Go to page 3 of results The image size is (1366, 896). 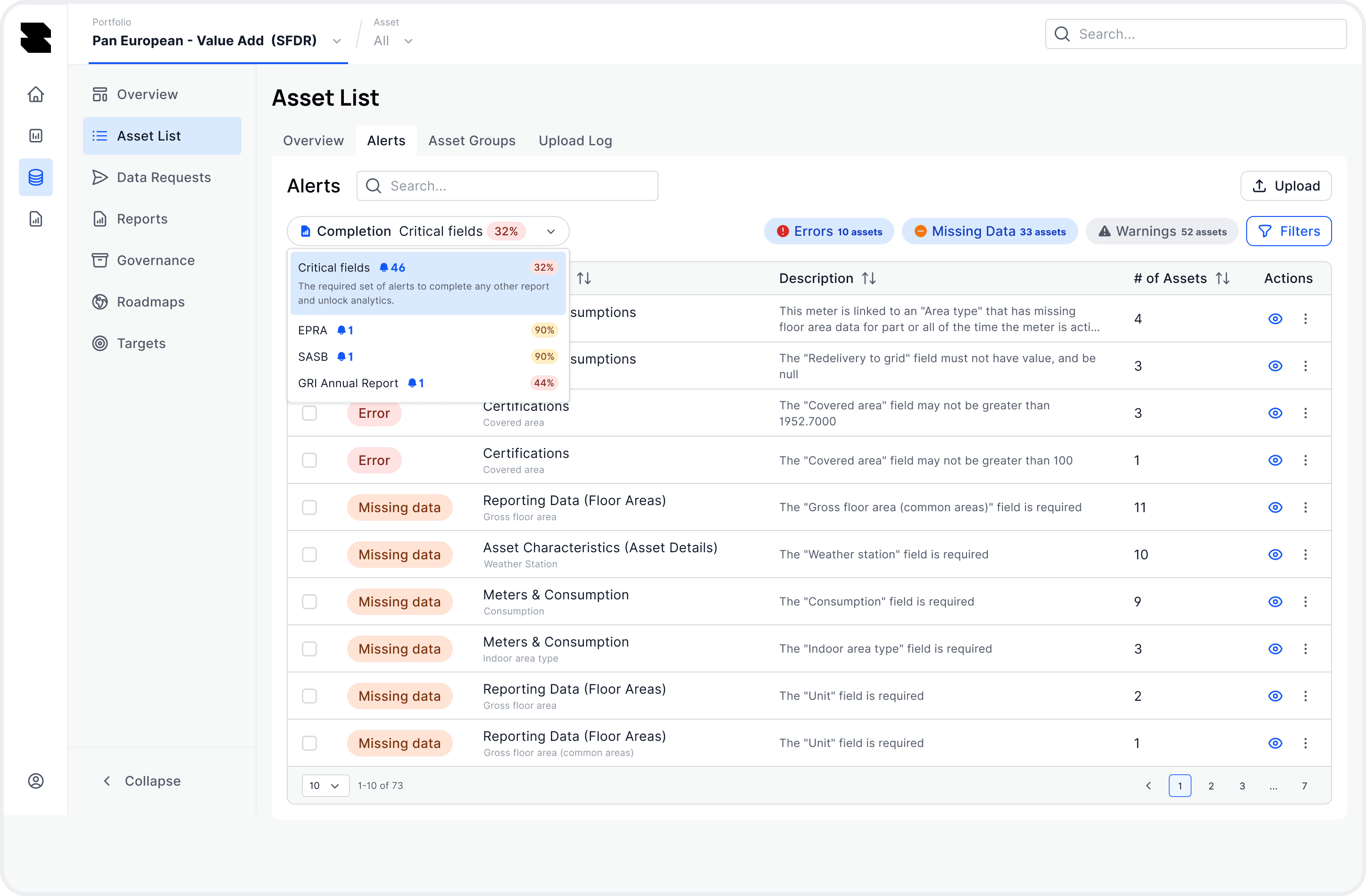1242,786
